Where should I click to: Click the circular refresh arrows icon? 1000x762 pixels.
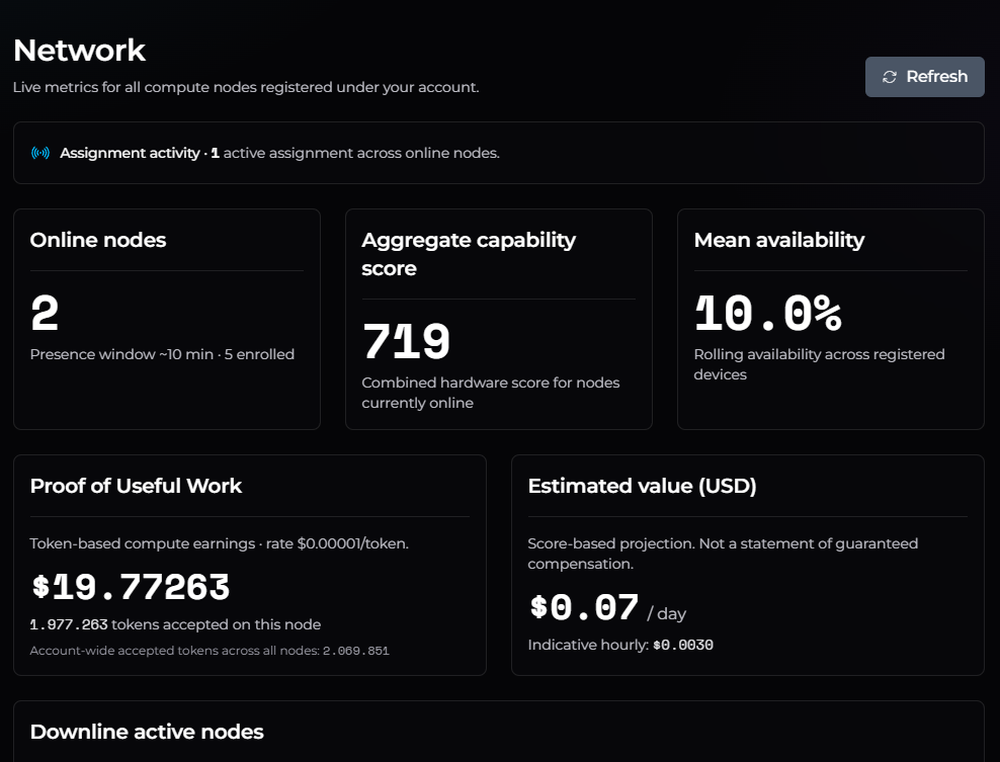[890, 77]
